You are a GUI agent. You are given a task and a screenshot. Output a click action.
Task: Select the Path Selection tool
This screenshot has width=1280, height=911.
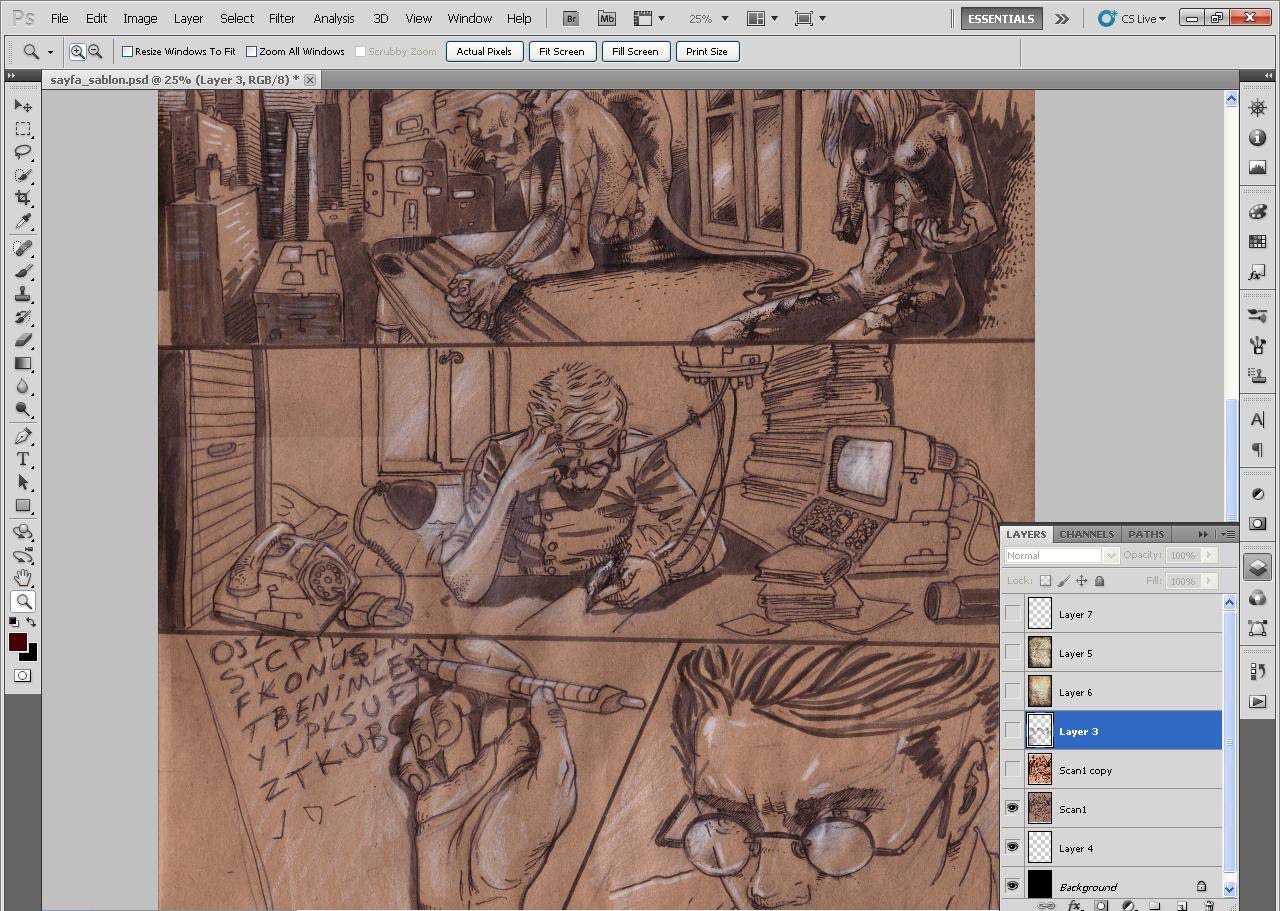pos(23,482)
